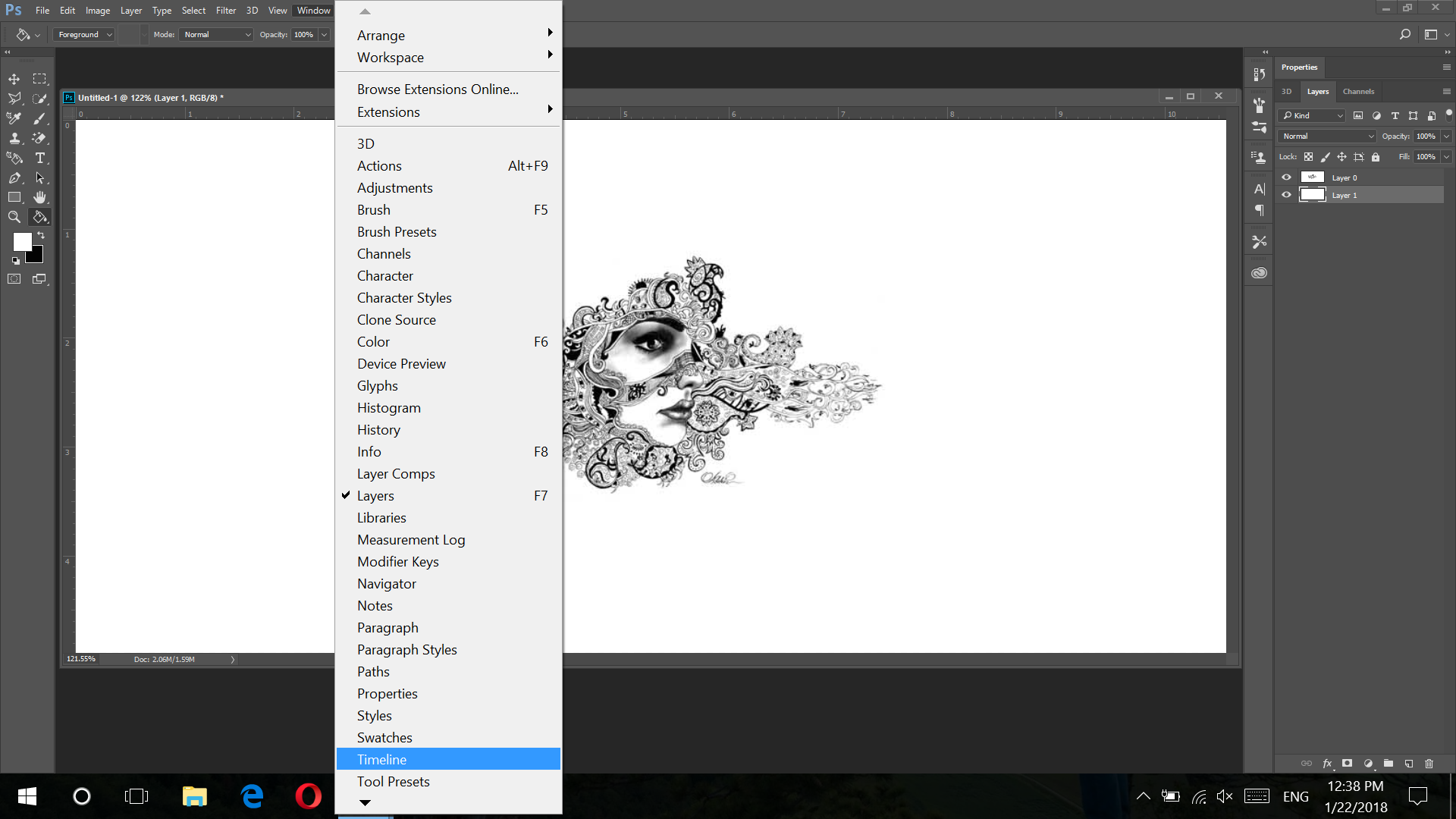Open the Creative Cloud panel icon

pos(1259,271)
